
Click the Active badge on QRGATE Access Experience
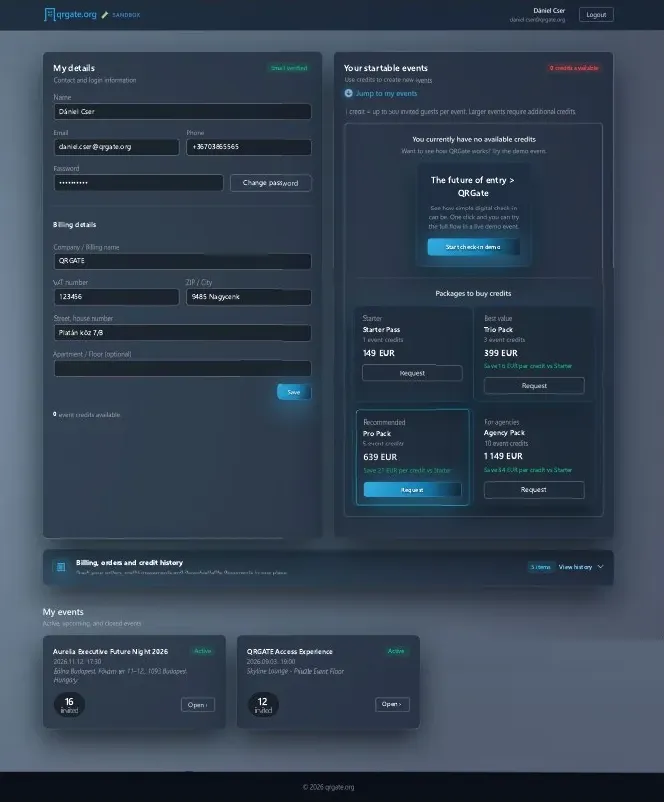[x=396, y=651]
